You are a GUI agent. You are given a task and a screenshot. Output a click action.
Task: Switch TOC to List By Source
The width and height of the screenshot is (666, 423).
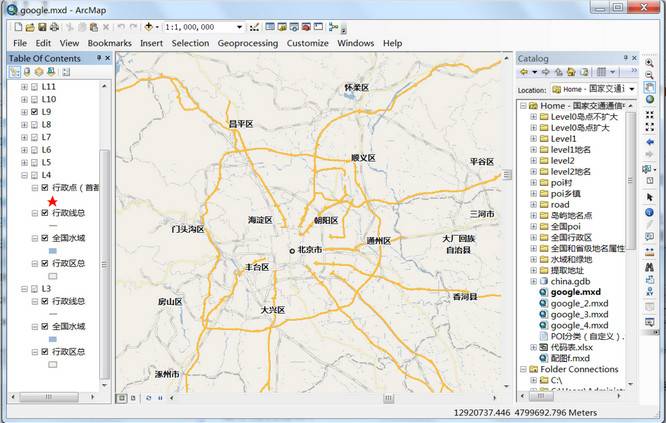[x=27, y=72]
